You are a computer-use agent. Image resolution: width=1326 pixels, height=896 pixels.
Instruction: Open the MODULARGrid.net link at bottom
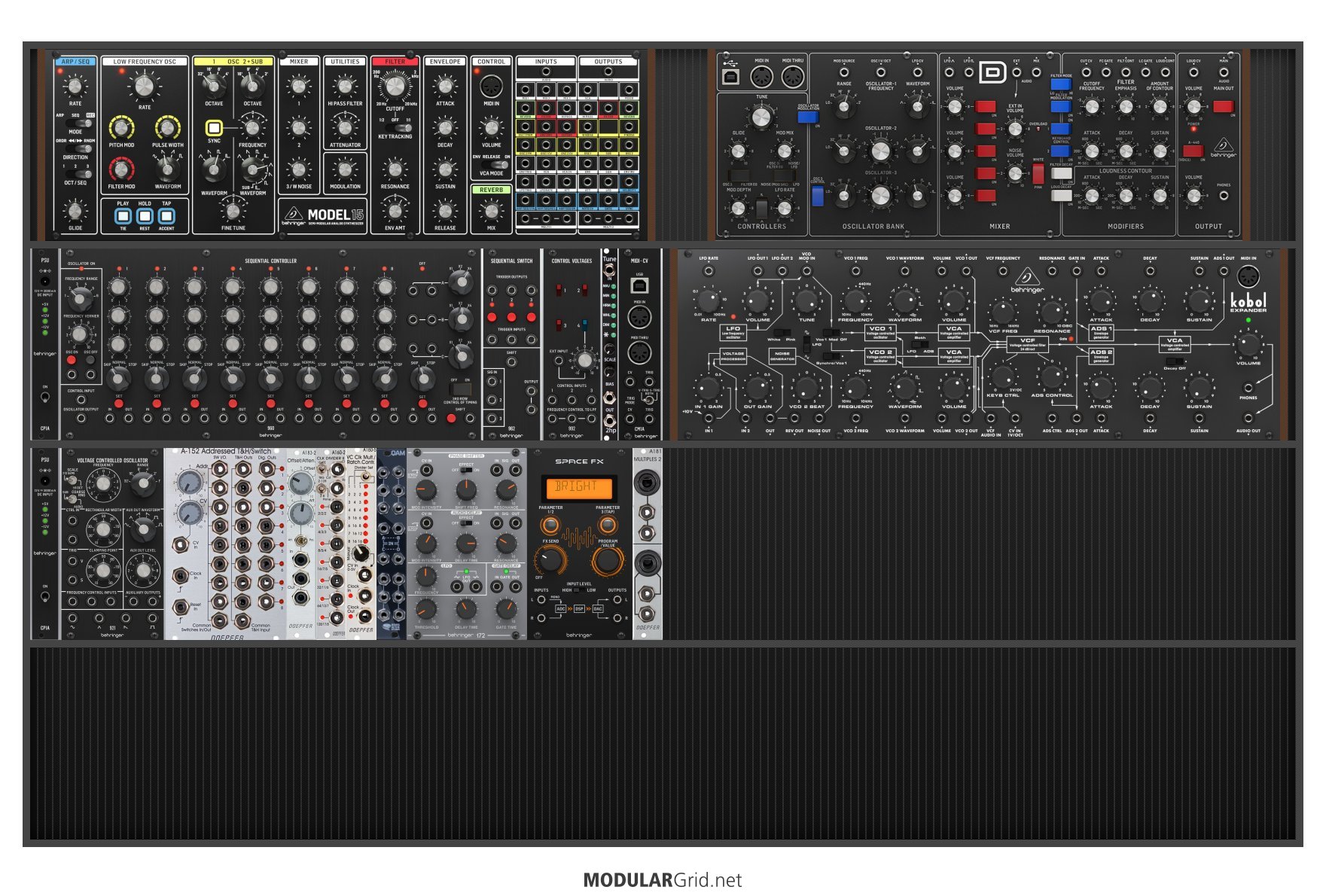click(663, 880)
